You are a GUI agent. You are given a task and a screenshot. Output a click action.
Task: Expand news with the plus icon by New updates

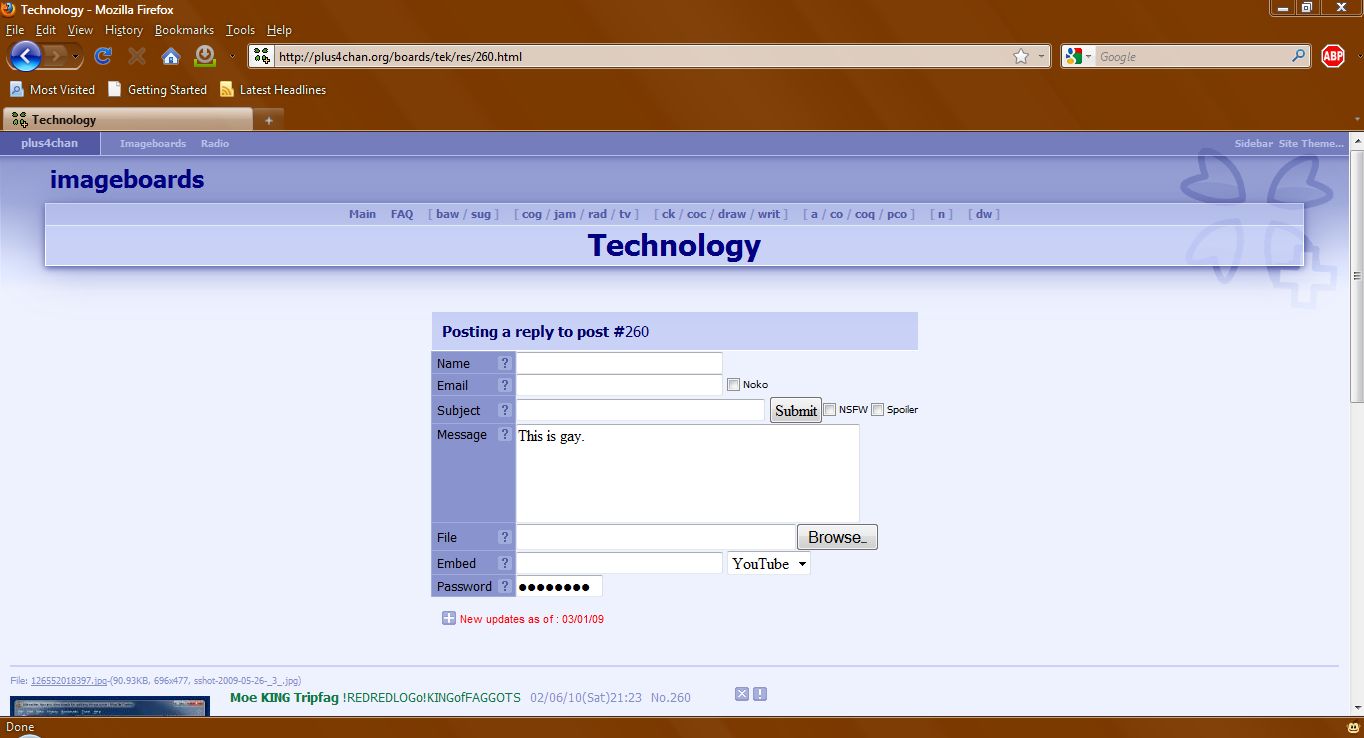click(x=449, y=618)
